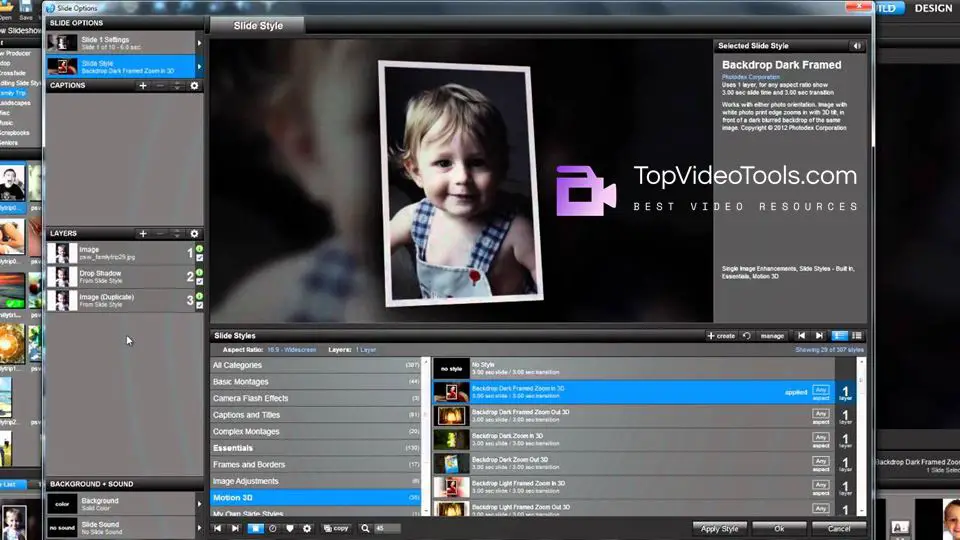
Task: Select the No Style entry
Action: tap(634, 368)
